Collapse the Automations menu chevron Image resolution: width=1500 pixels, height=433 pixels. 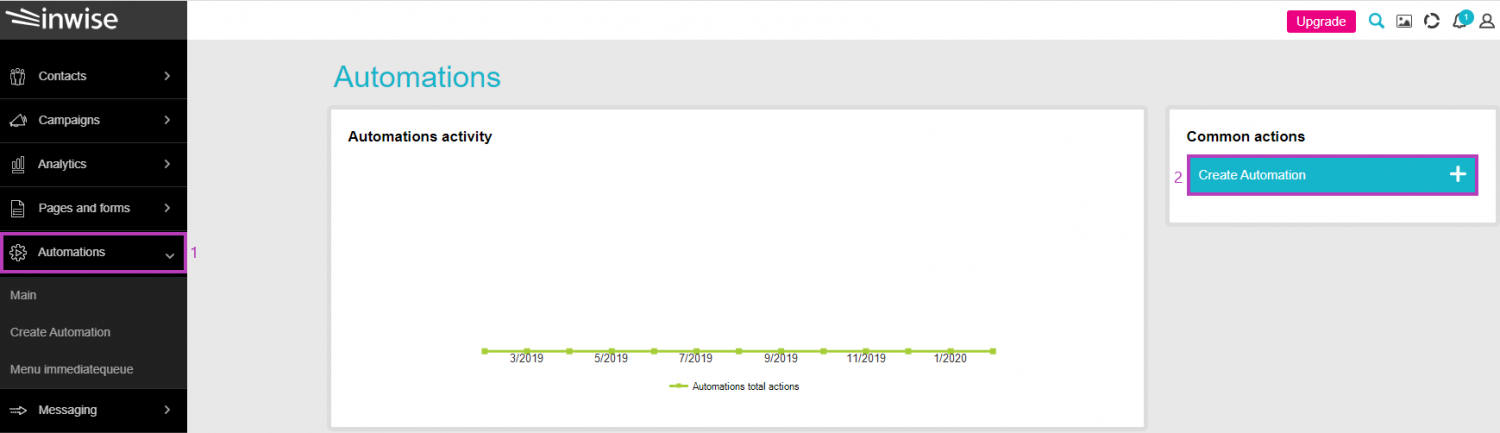click(x=169, y=254)
